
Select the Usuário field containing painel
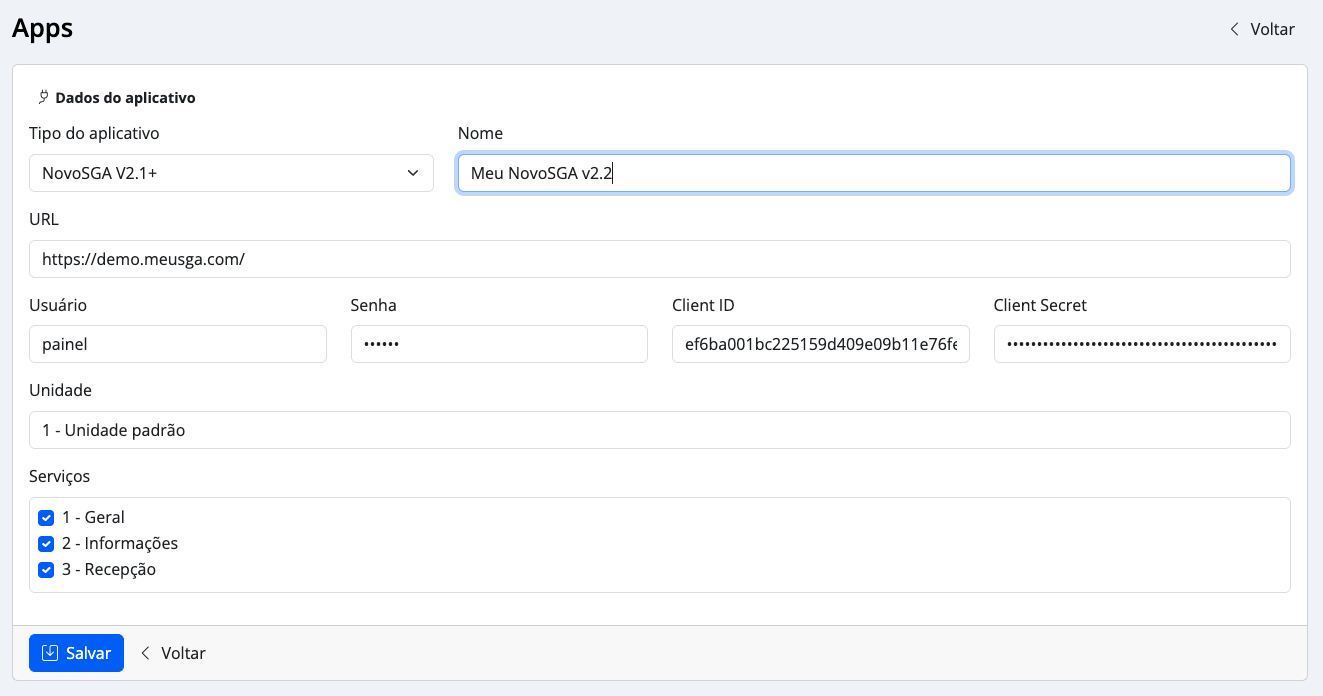coord(177,344)
